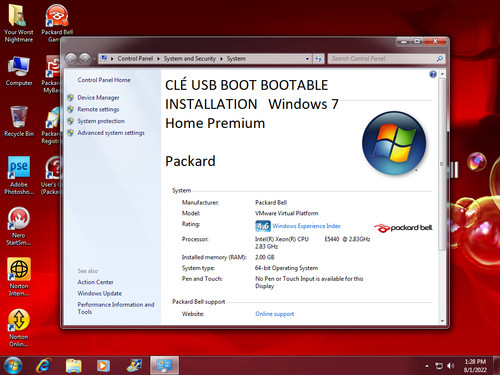The width and height of the screenshot is (500, 375).
Task: Open Packard Bell MyBackup desktop icon
Action: pyautogui.click(x=52, y=74)
